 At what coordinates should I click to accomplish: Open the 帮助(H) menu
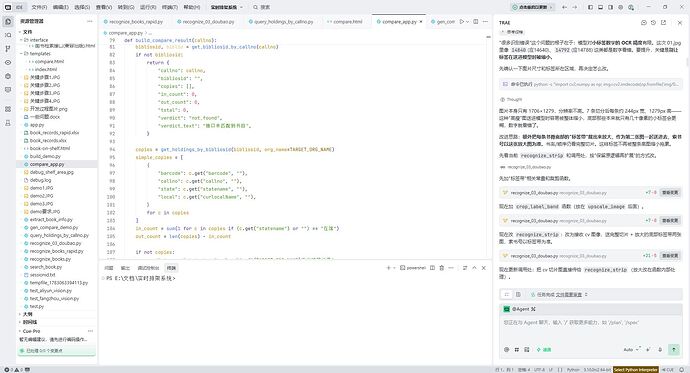click(x=191, y=7)
